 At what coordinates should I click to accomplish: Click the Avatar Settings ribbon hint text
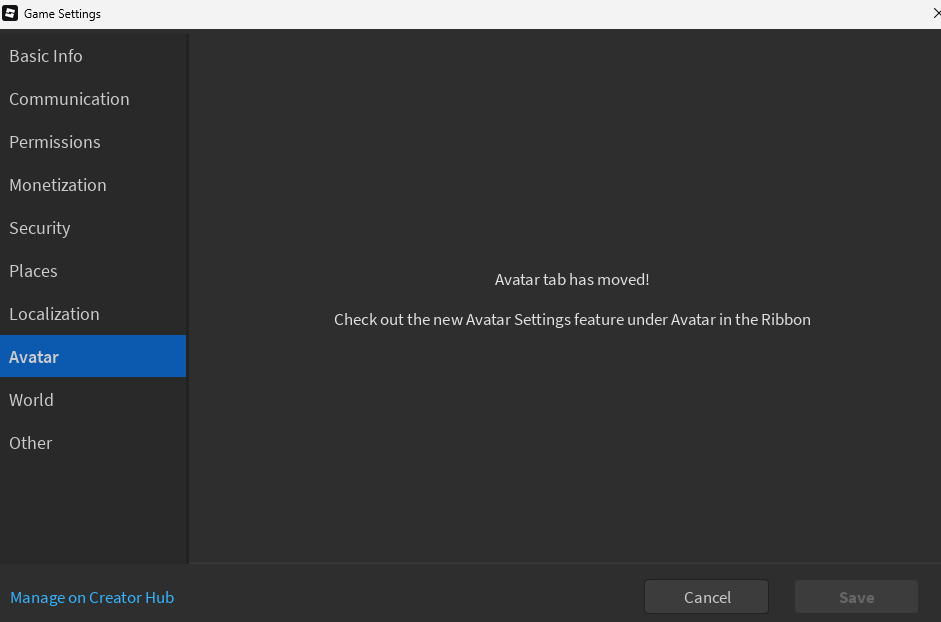pyautogui.click(x=572, y=319)
